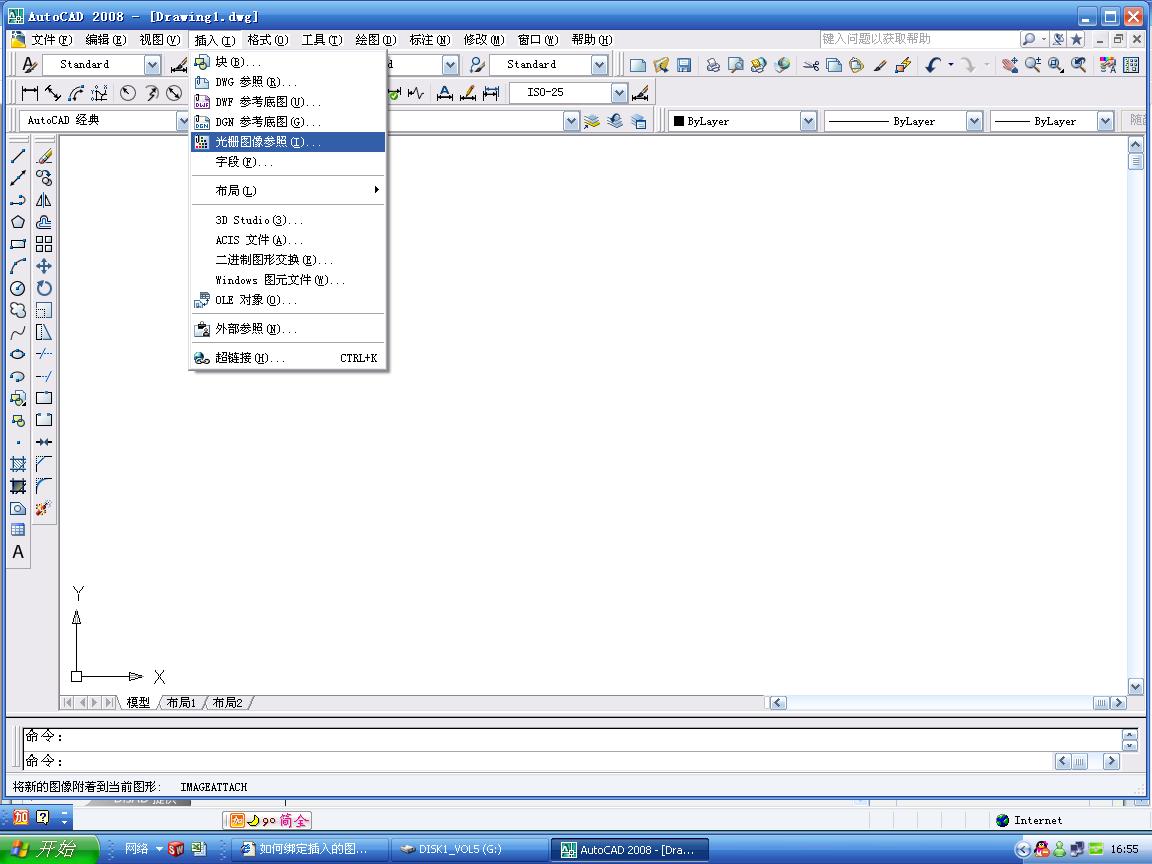Choose 3D Studio(3) menu entry
Viewport: 1152px width, 864px height.
pos(288,220)
